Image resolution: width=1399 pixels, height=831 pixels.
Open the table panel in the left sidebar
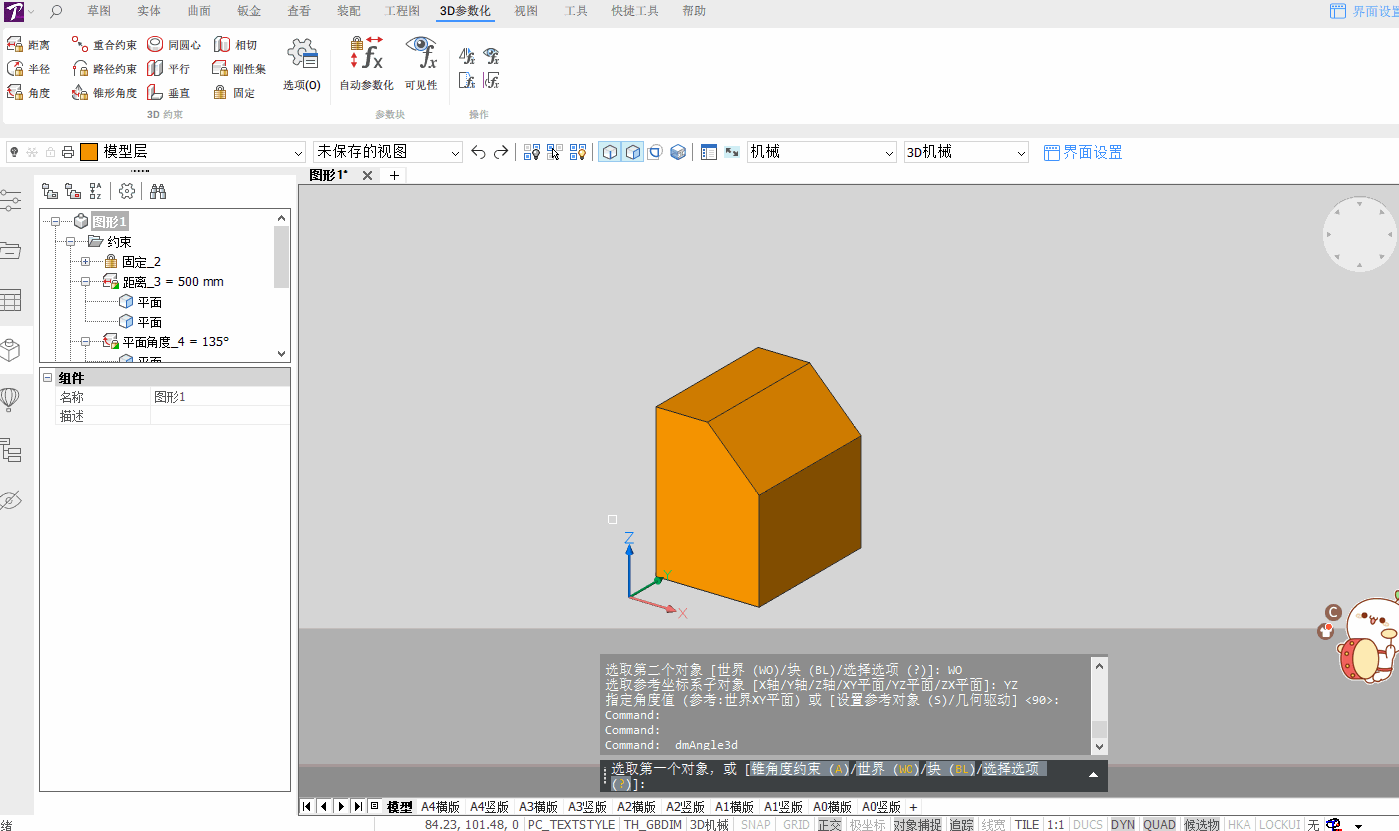pos(11,300)
